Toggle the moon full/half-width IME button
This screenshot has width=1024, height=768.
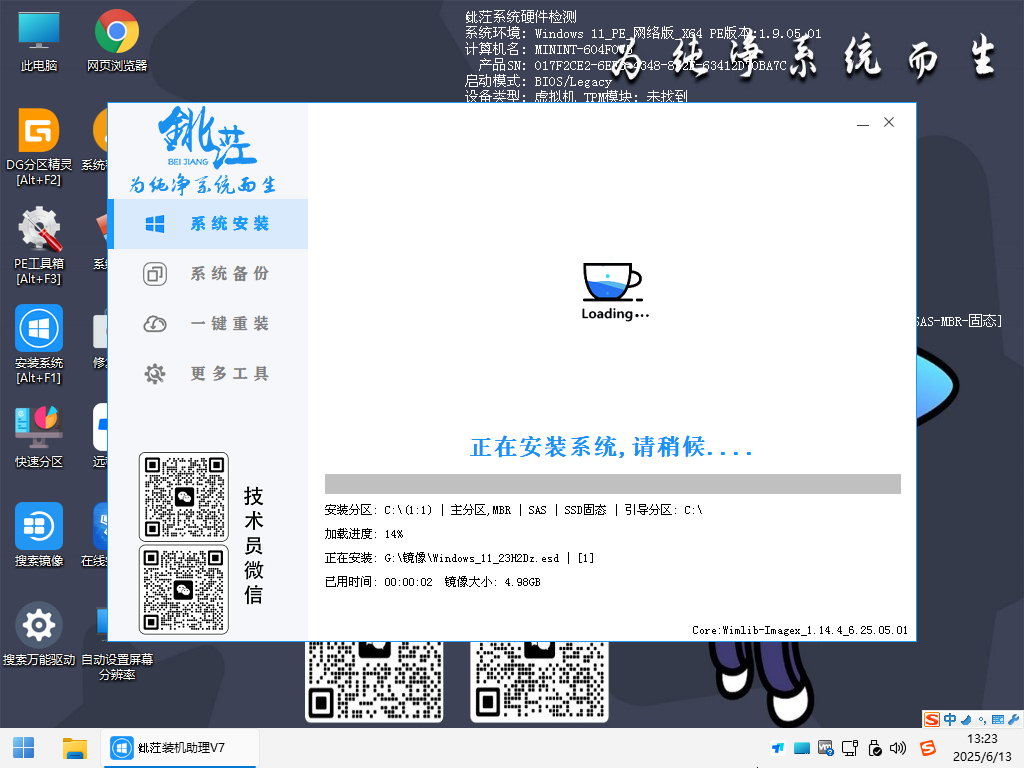point(966,720)
